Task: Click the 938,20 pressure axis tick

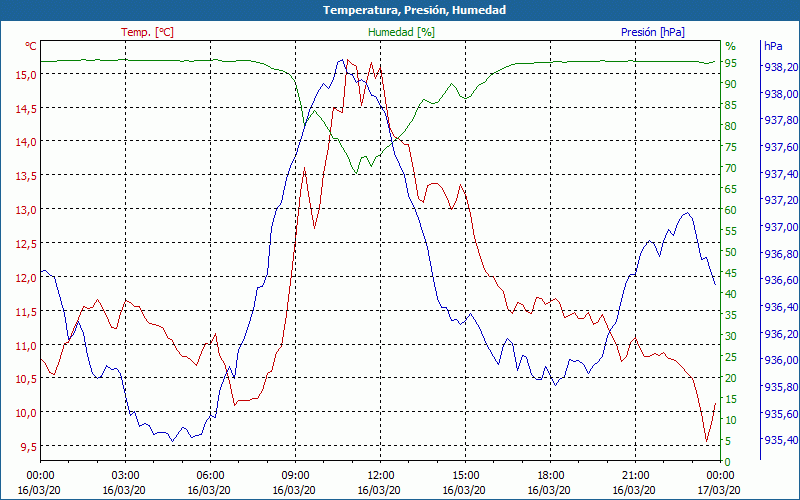Action: click(x=780, y=67)
